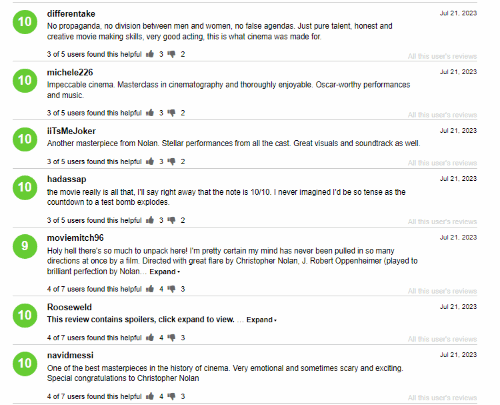Viewport: 500px width, 405px height.
Task: Thumbs down differentake's review
Action: 171,54
